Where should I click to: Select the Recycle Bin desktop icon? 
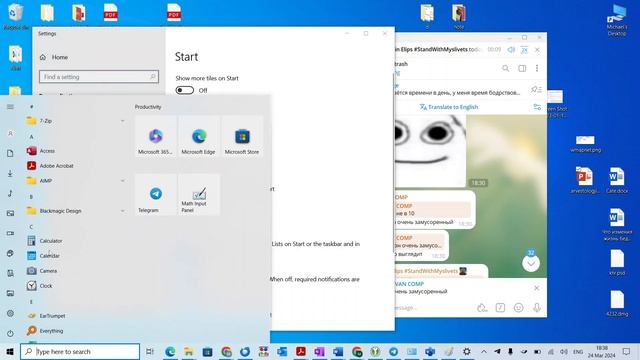(16, 17)
